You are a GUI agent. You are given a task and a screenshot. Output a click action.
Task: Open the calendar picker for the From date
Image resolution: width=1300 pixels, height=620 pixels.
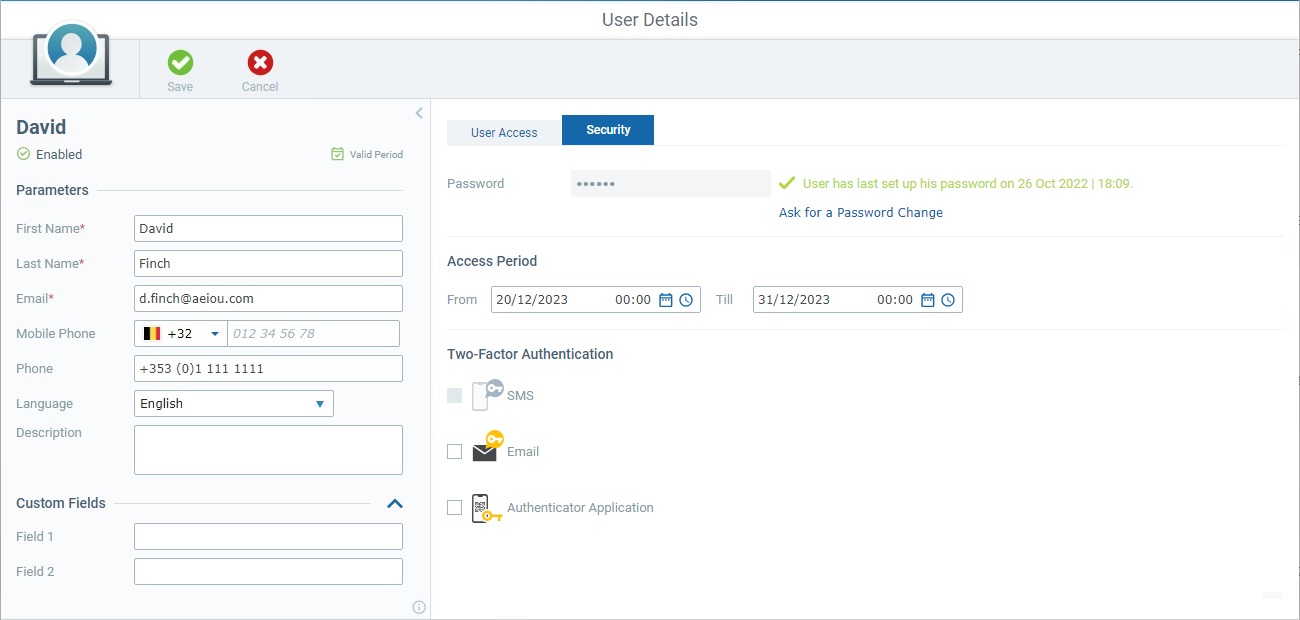(665, 299)
